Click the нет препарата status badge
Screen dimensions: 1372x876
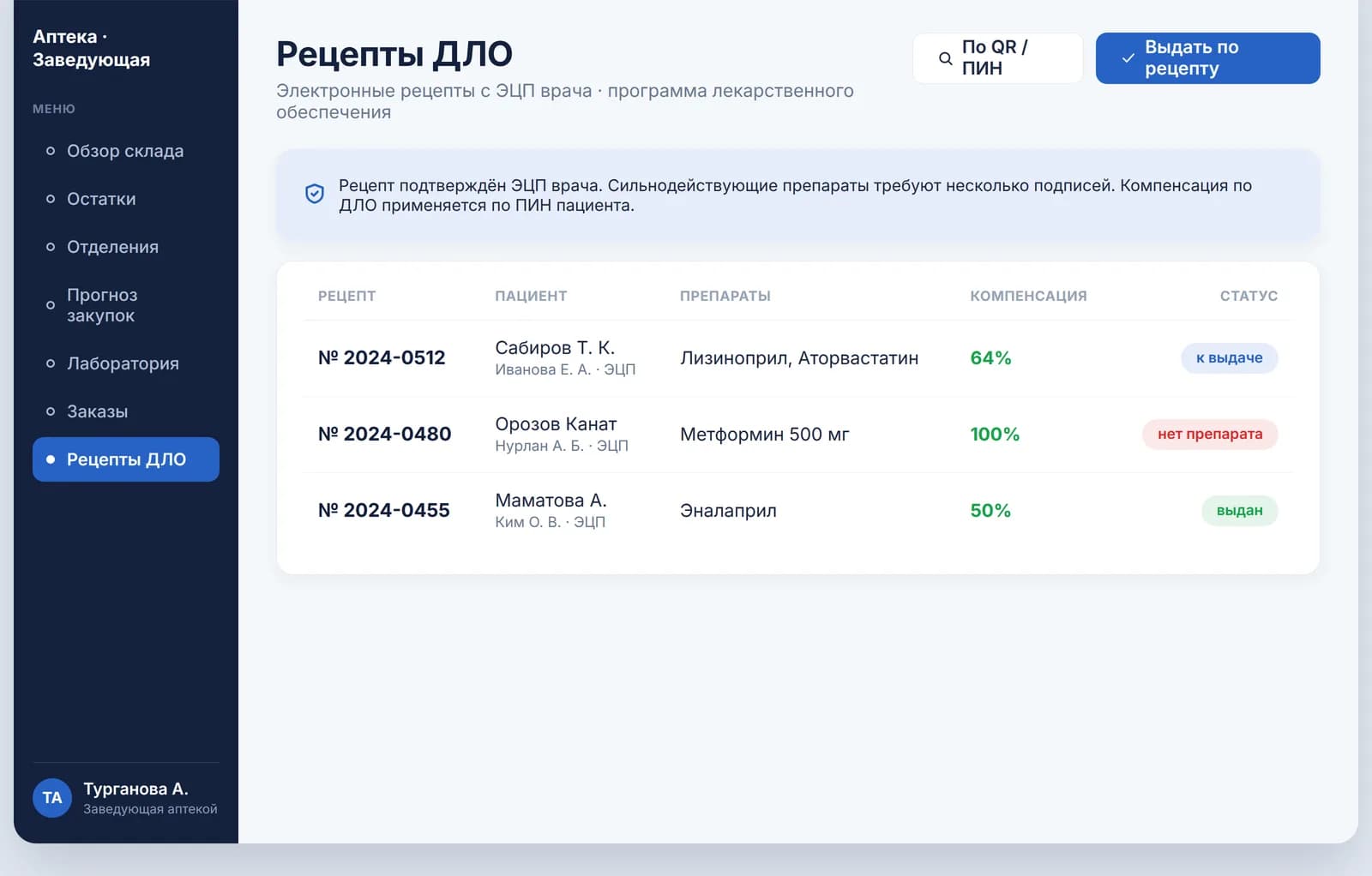click(x=1210, y=435)
